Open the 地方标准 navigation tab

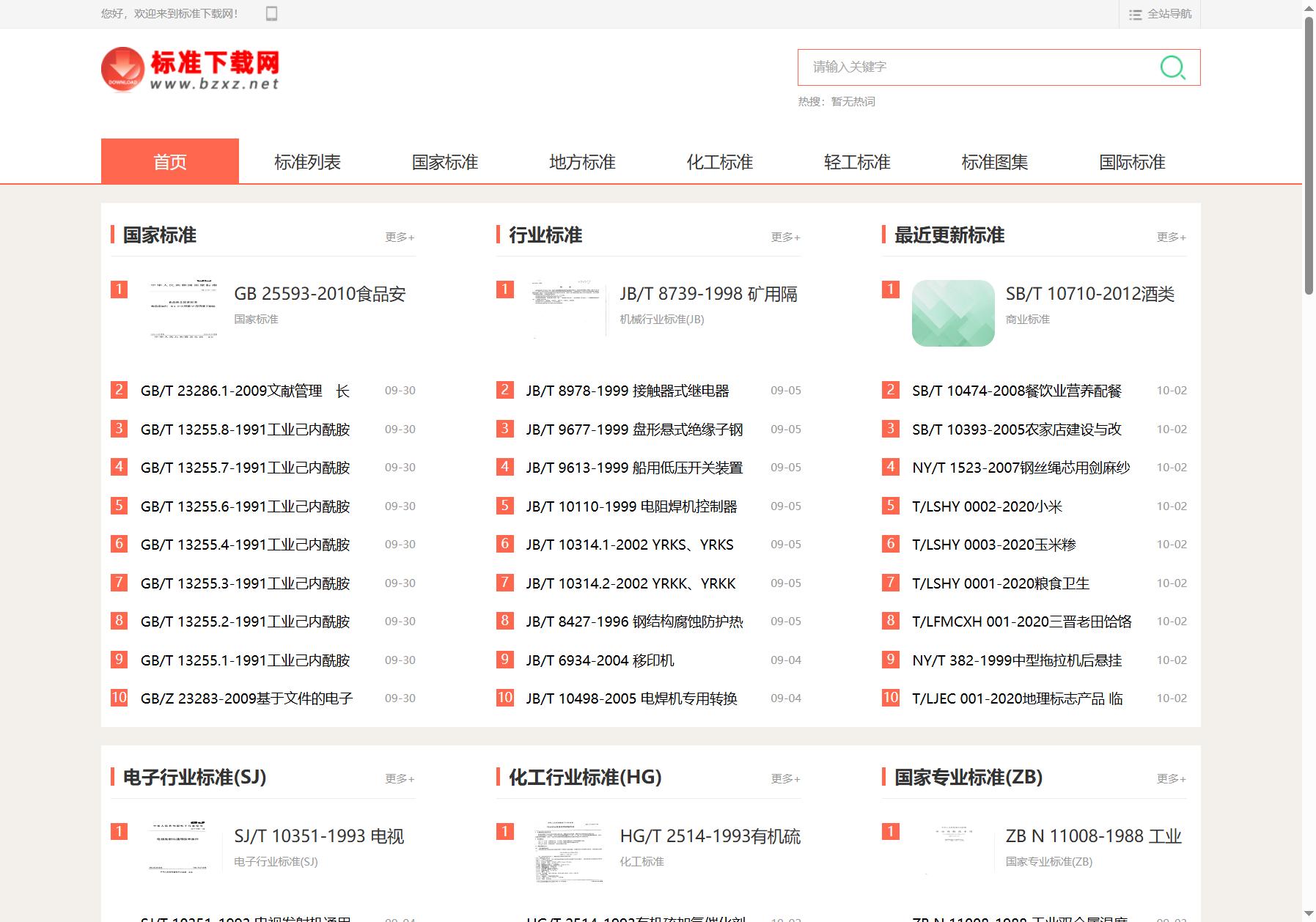pyautogui.click(x=582, y=161)
